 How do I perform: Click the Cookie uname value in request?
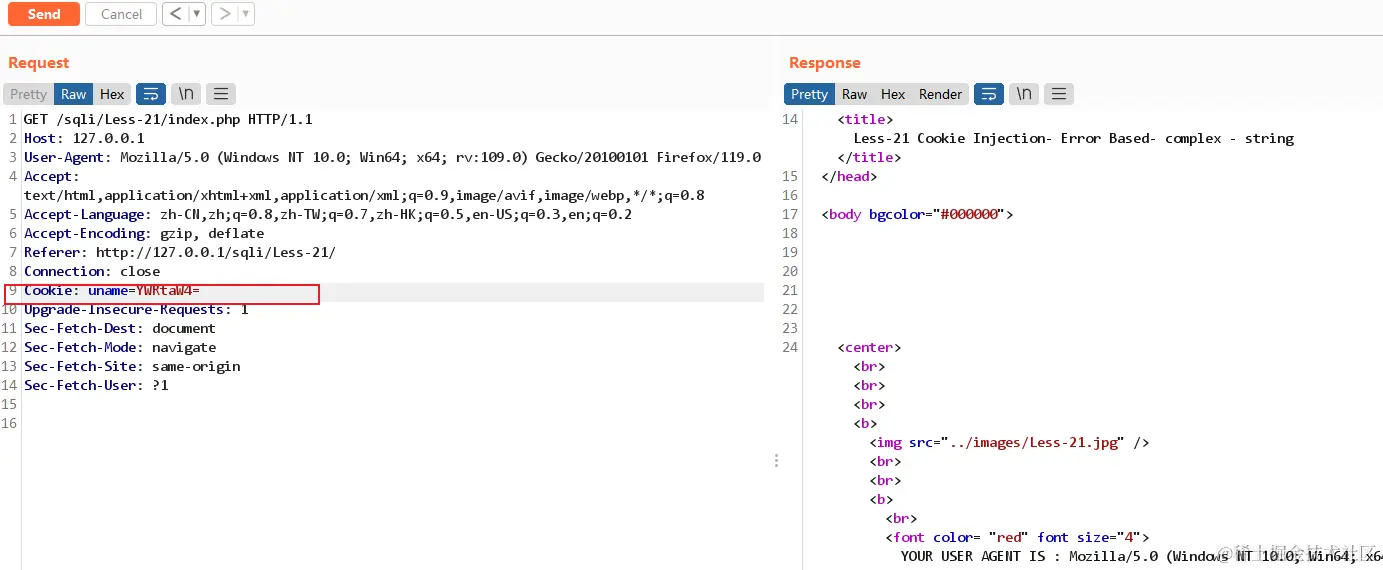point(168,291)
